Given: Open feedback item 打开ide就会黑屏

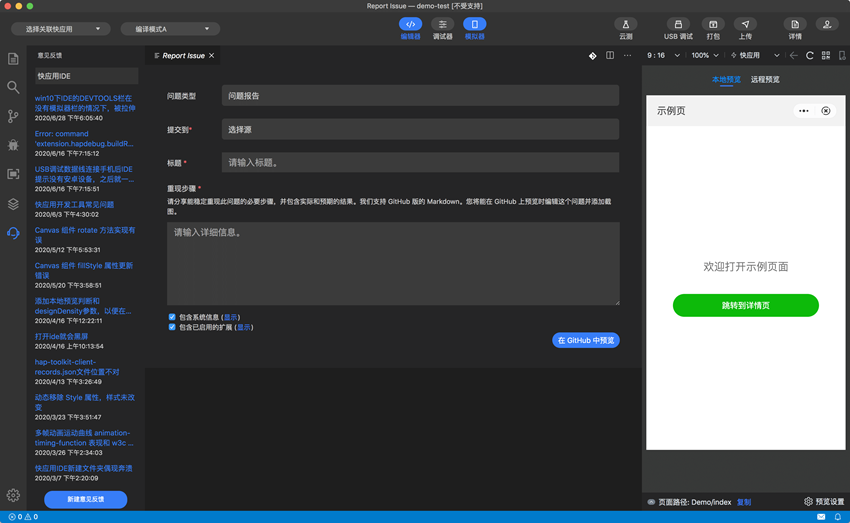Looking at the screenshot, I should tap(61, 337).
